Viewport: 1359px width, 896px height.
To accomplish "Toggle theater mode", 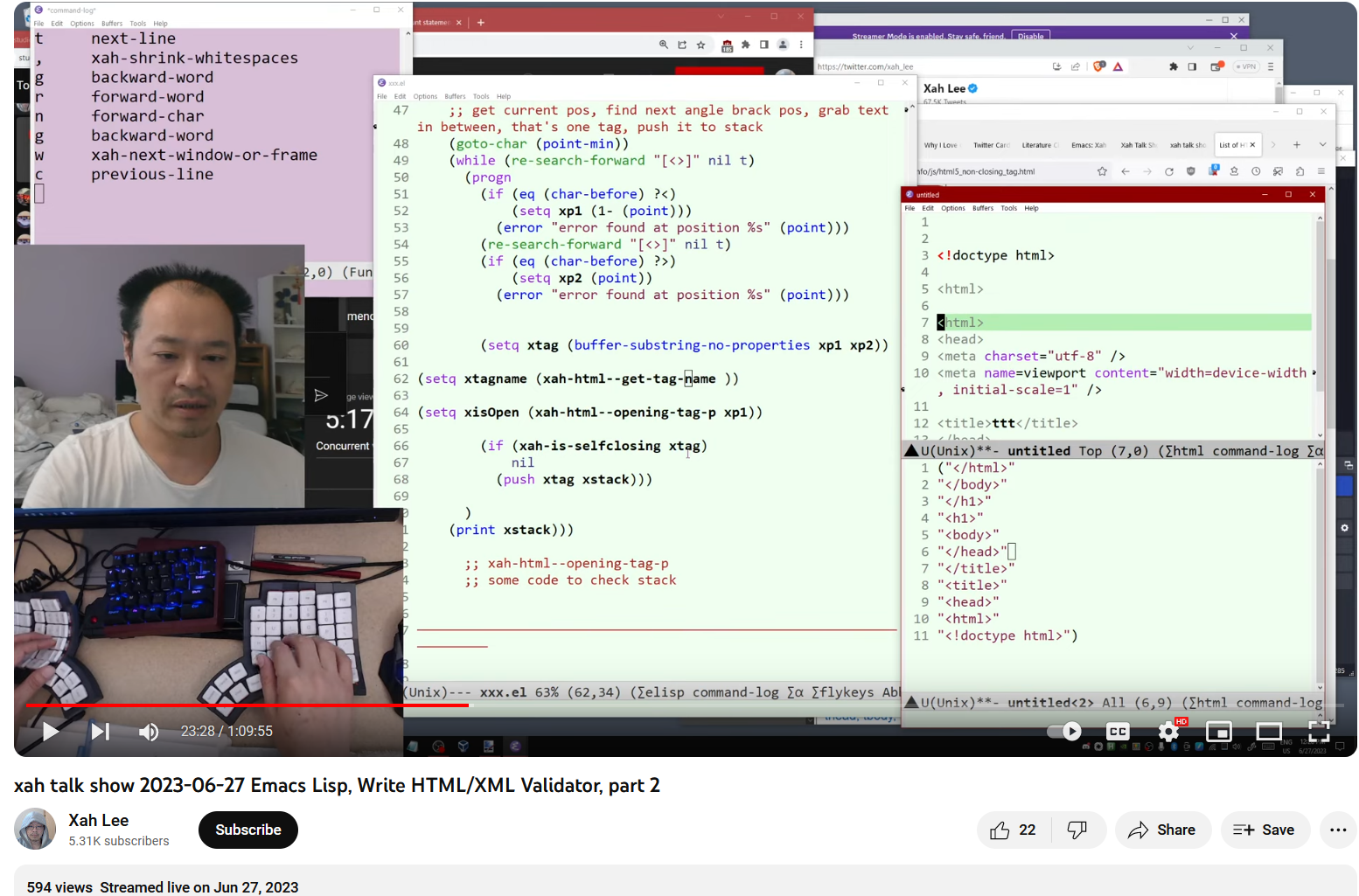I will tap(1268, 731).
